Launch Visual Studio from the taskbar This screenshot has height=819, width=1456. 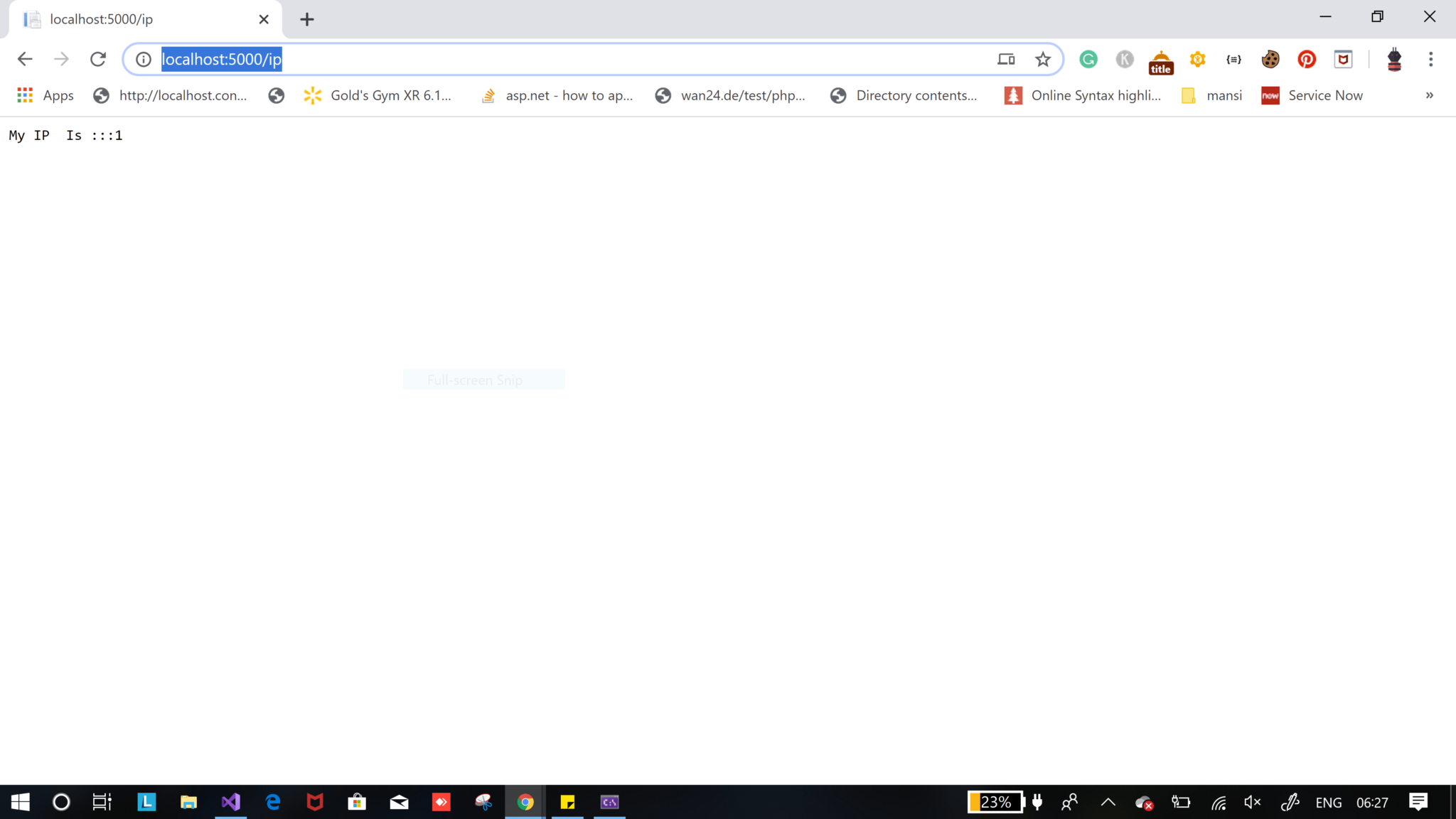point(230,802)
